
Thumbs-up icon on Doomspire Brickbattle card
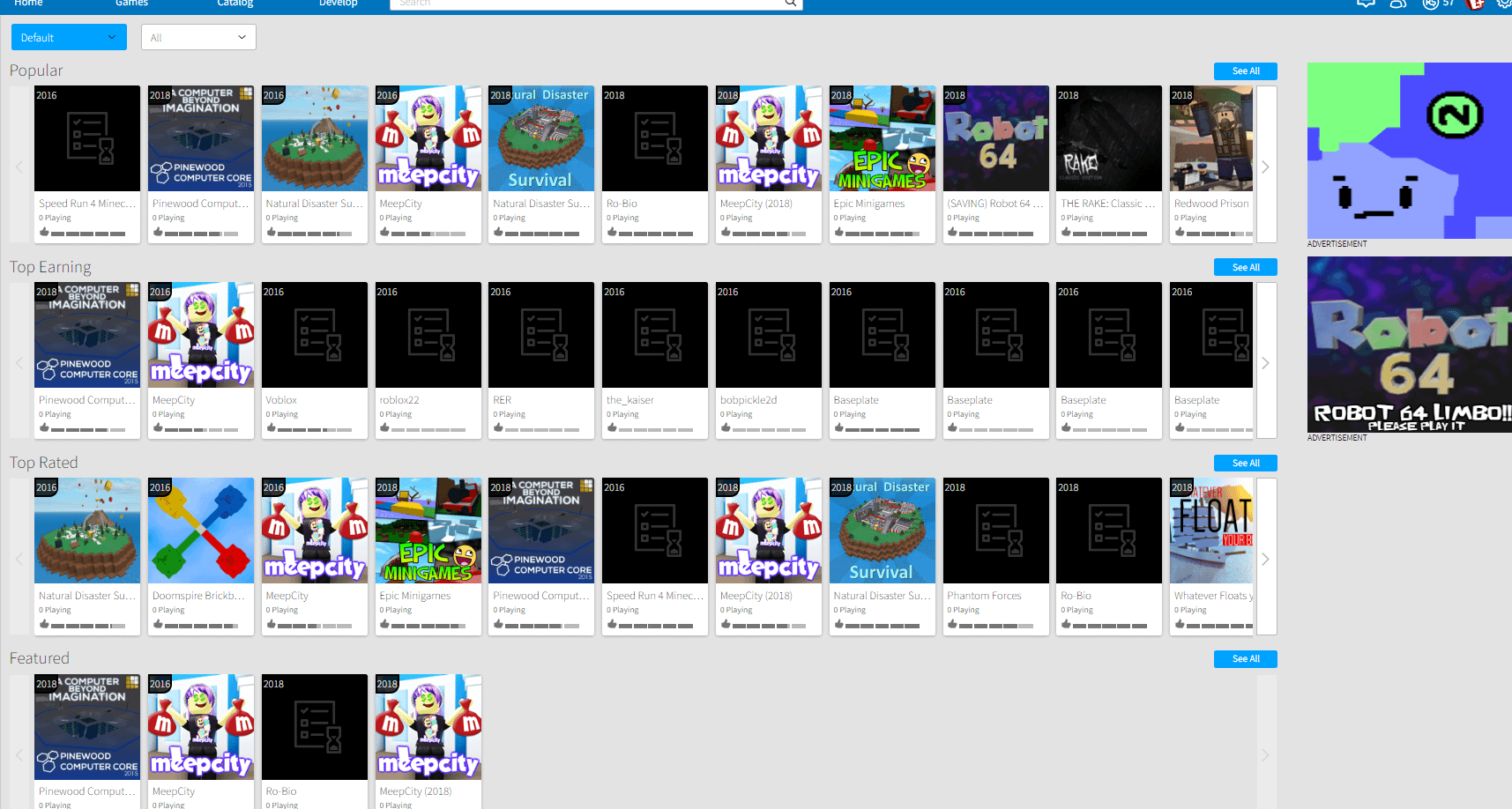pos(158,624)
